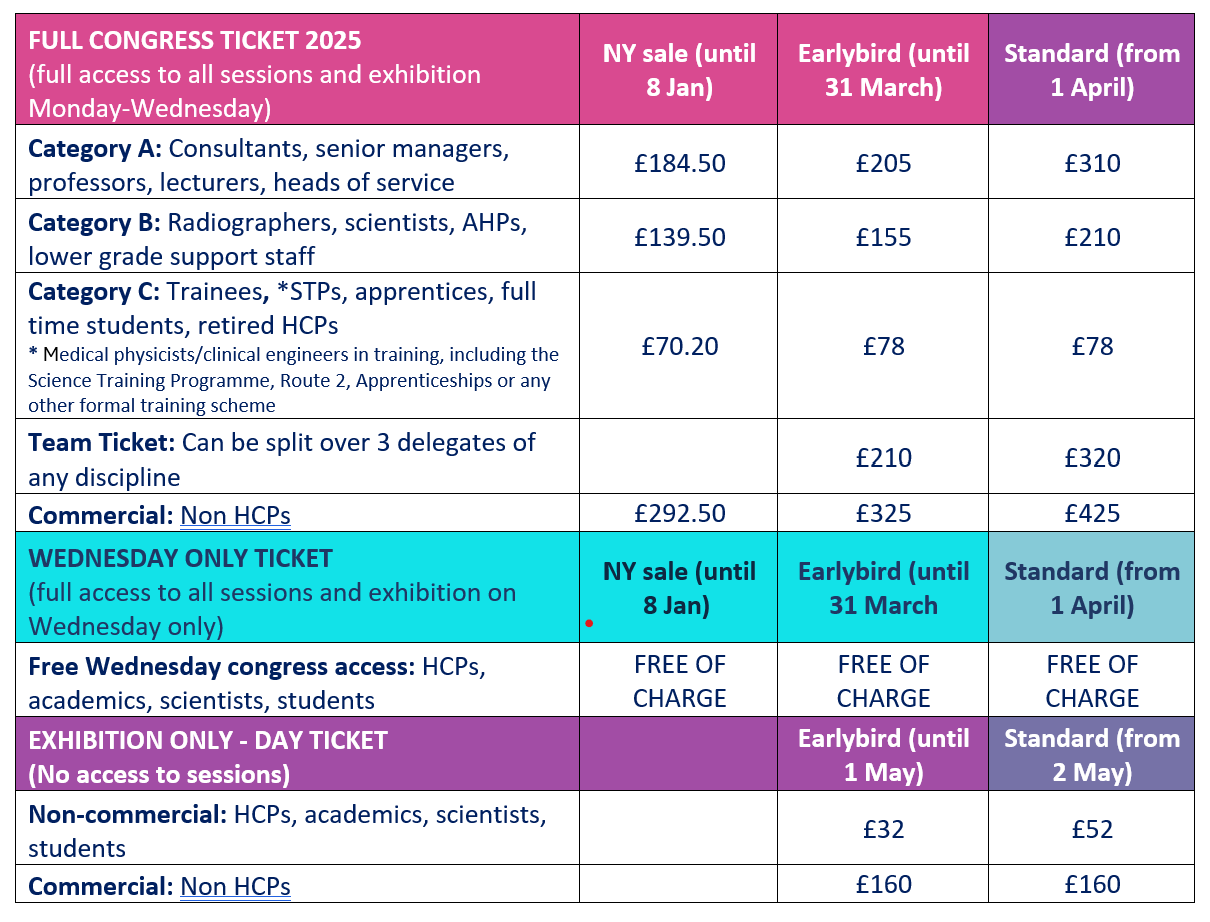1210x922 pixels.
Task: Select the Category B Standard price £210
Action: pyautogui.click(x=1092, y=237)
